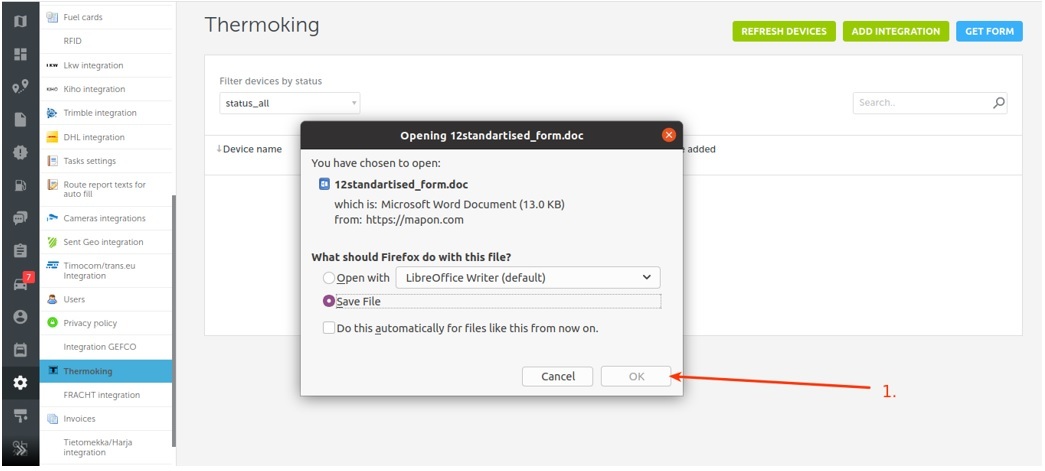Viewport: 1045px width, 471px height.
Task: Click the double arrows icon at sidebar bottom
Action: click(20, 448)
